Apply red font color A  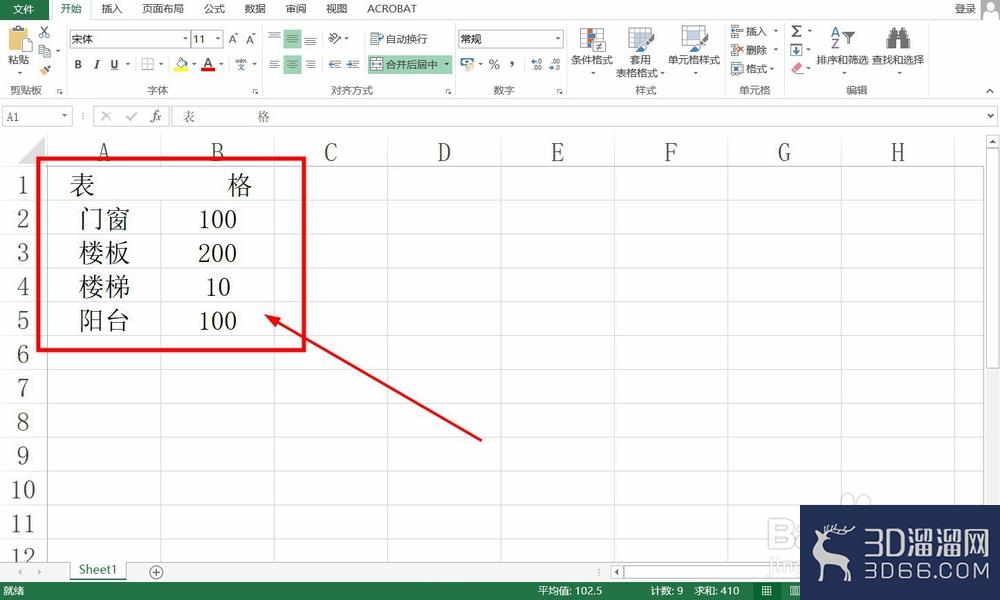click(x=208, y=64)
